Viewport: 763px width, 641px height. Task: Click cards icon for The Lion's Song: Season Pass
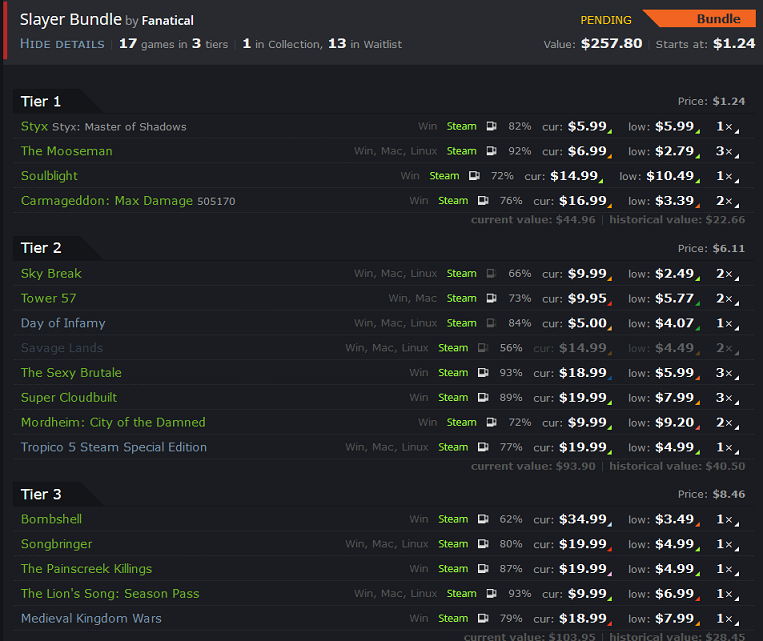[x=491, y=594]
